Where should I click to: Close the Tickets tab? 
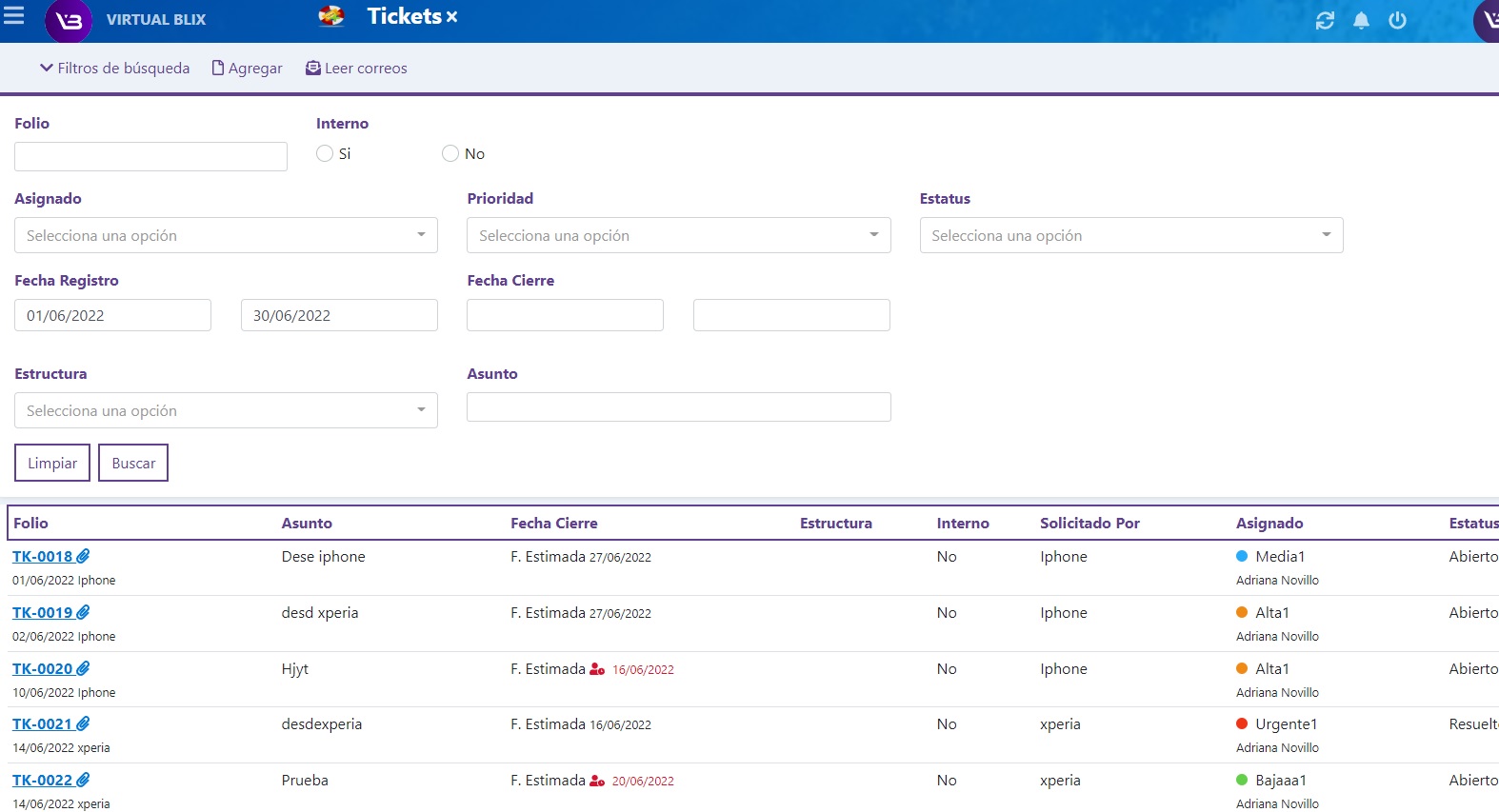coord(452,17)
